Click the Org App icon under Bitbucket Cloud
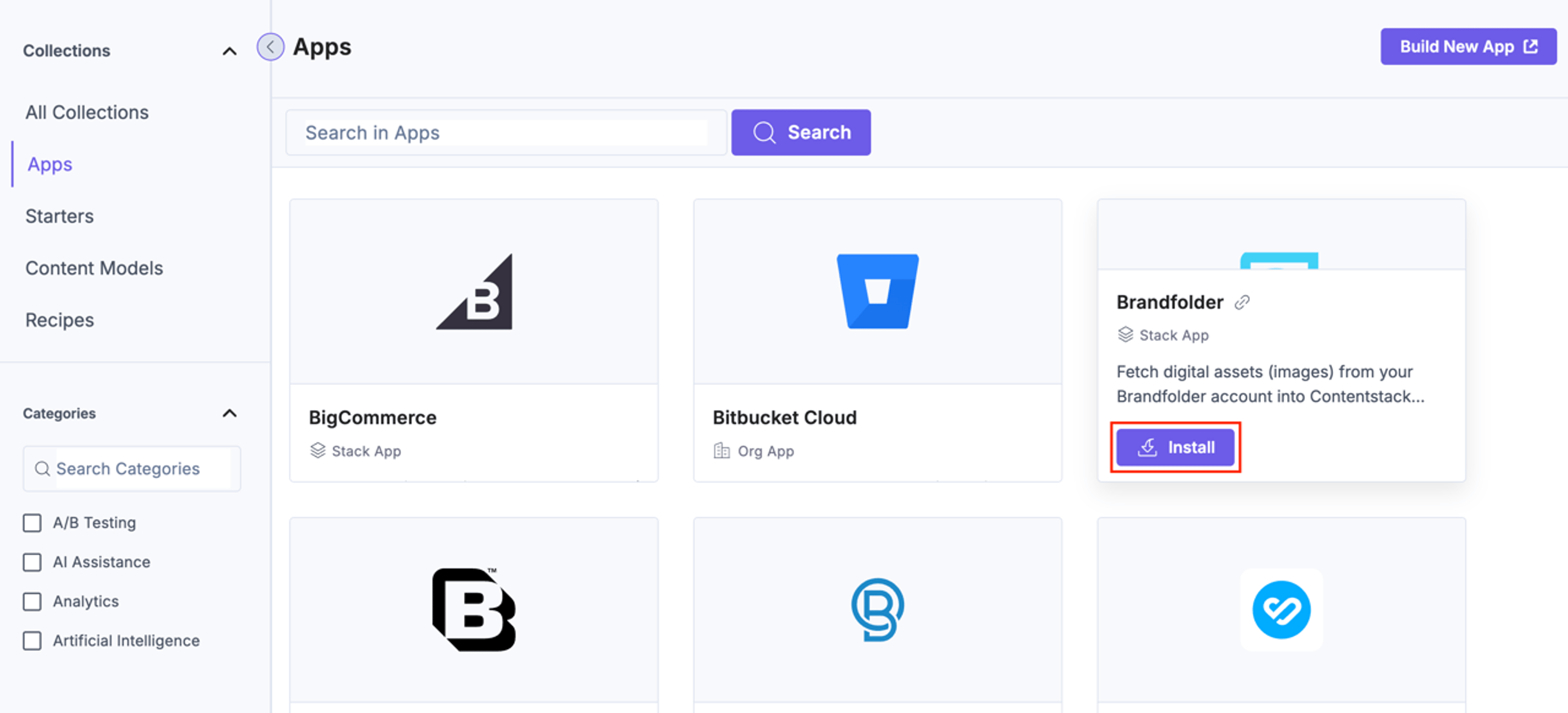The height and width of the screenshot is (713, 1568). pyautogui.click(x=721, y=450)
